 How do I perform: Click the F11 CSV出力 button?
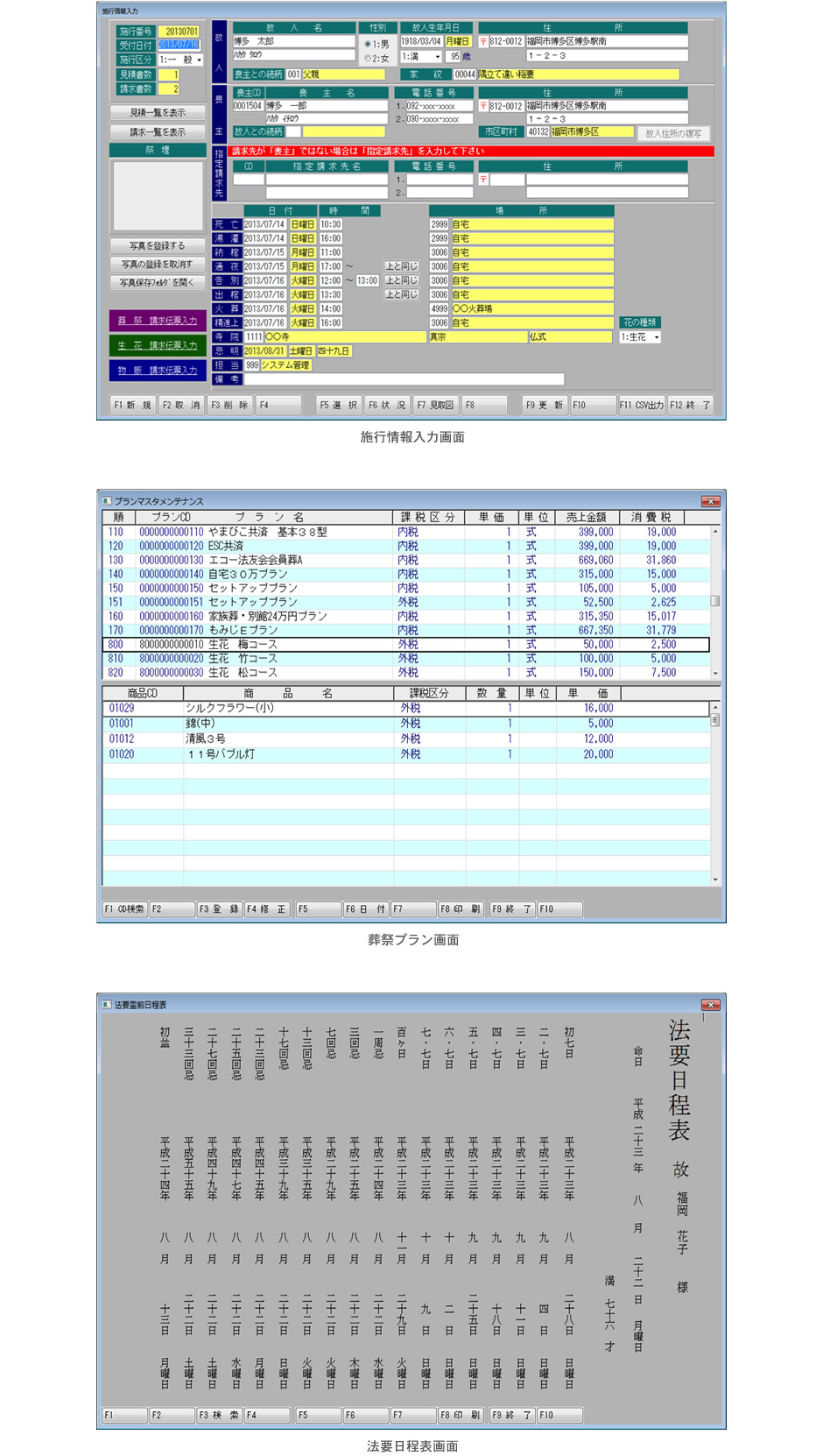click(642, 405)
